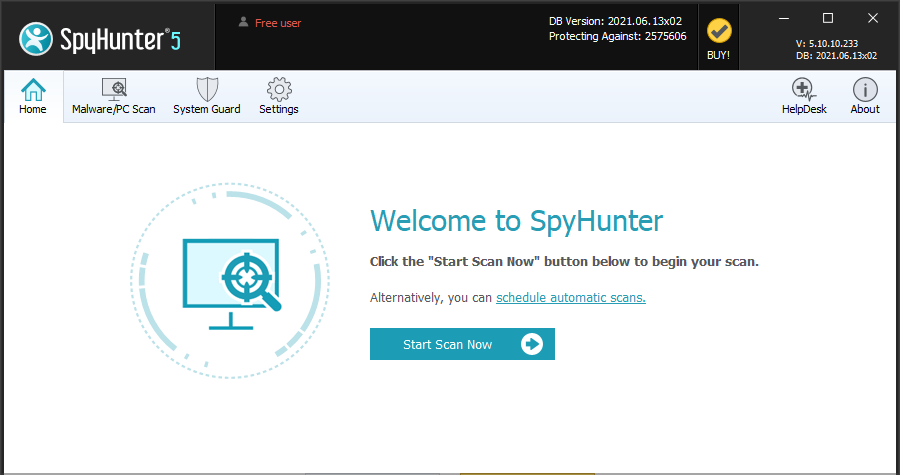Click the Welcome to SpyHunter heading
The height and width of the screenshot is (475, 900).
tap(517, 221)
